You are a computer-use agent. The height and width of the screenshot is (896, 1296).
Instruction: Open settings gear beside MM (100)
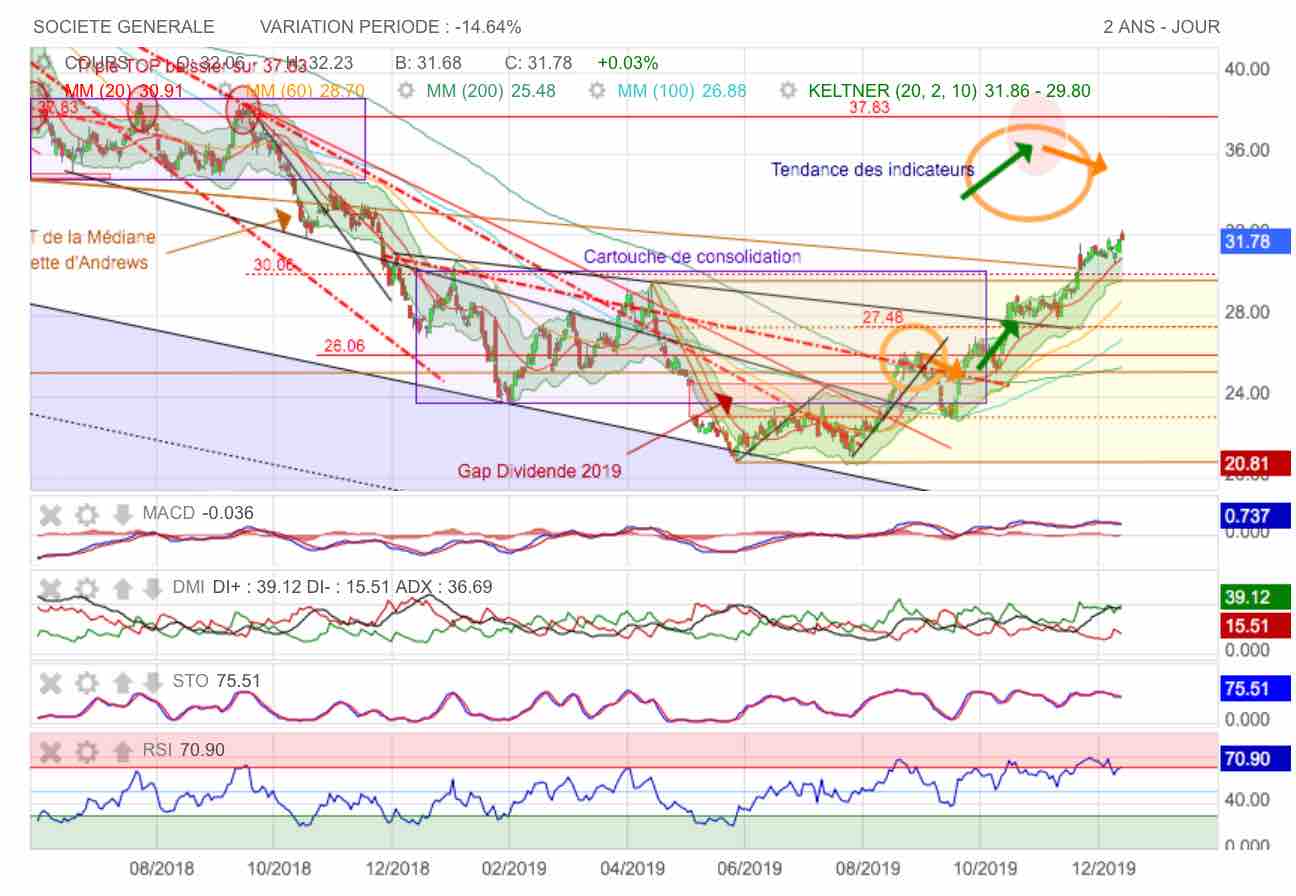pos(597,91)
